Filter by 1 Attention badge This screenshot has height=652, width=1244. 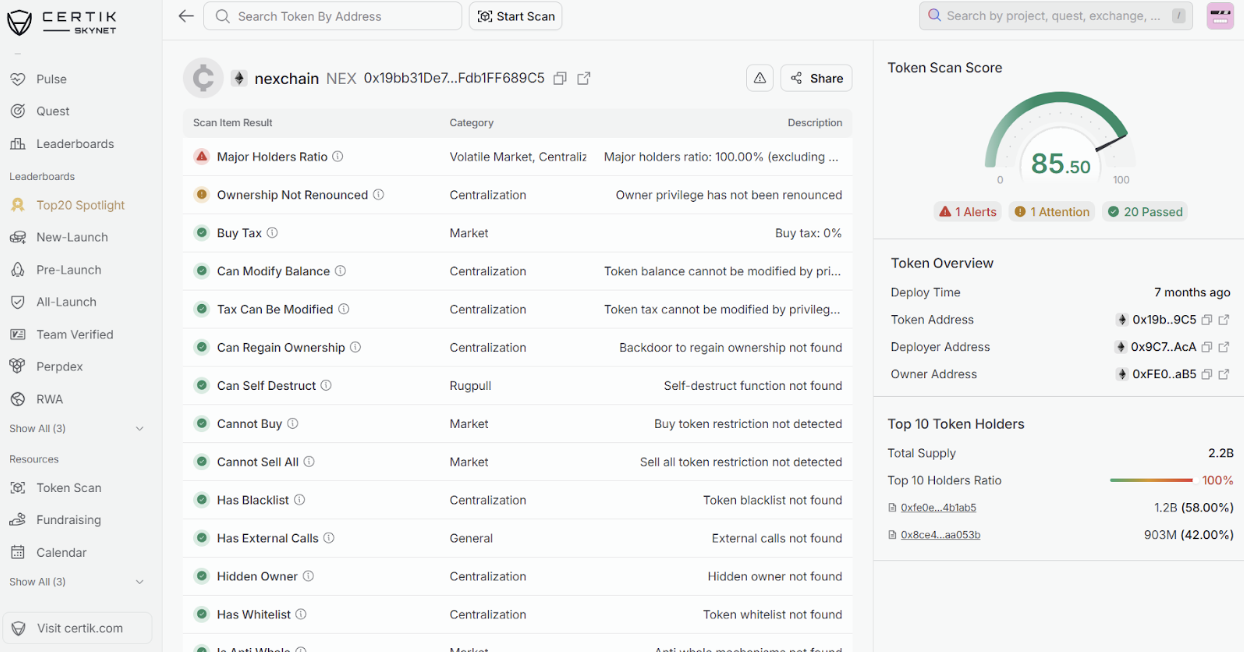(1051, 212)
